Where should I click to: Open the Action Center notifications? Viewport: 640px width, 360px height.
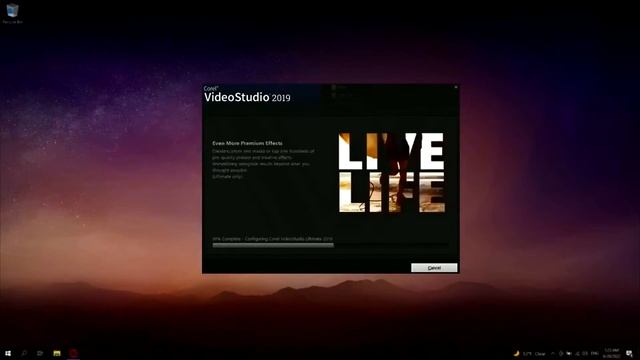629,353
